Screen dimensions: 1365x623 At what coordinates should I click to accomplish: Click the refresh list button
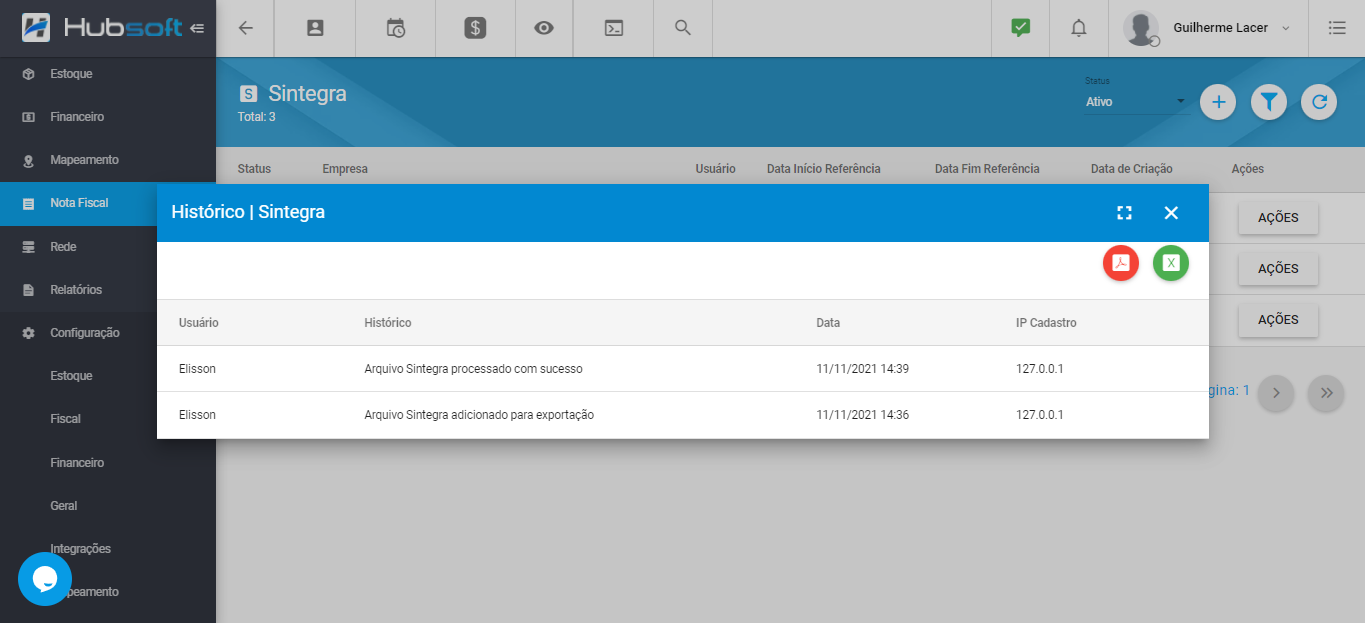coord(1319,101)
